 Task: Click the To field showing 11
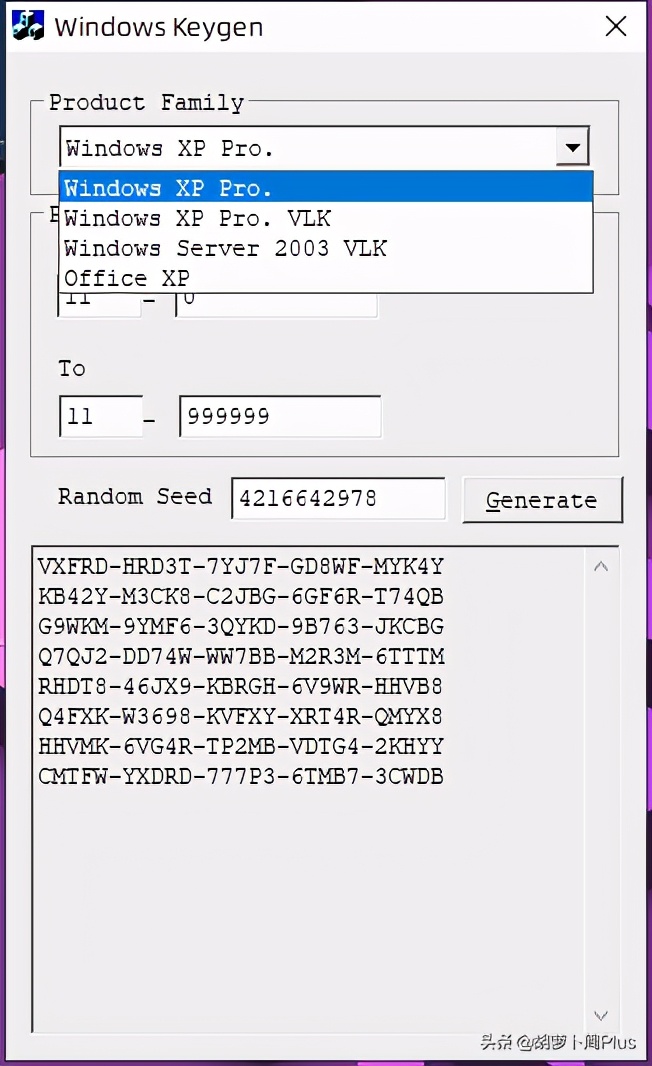100,415
